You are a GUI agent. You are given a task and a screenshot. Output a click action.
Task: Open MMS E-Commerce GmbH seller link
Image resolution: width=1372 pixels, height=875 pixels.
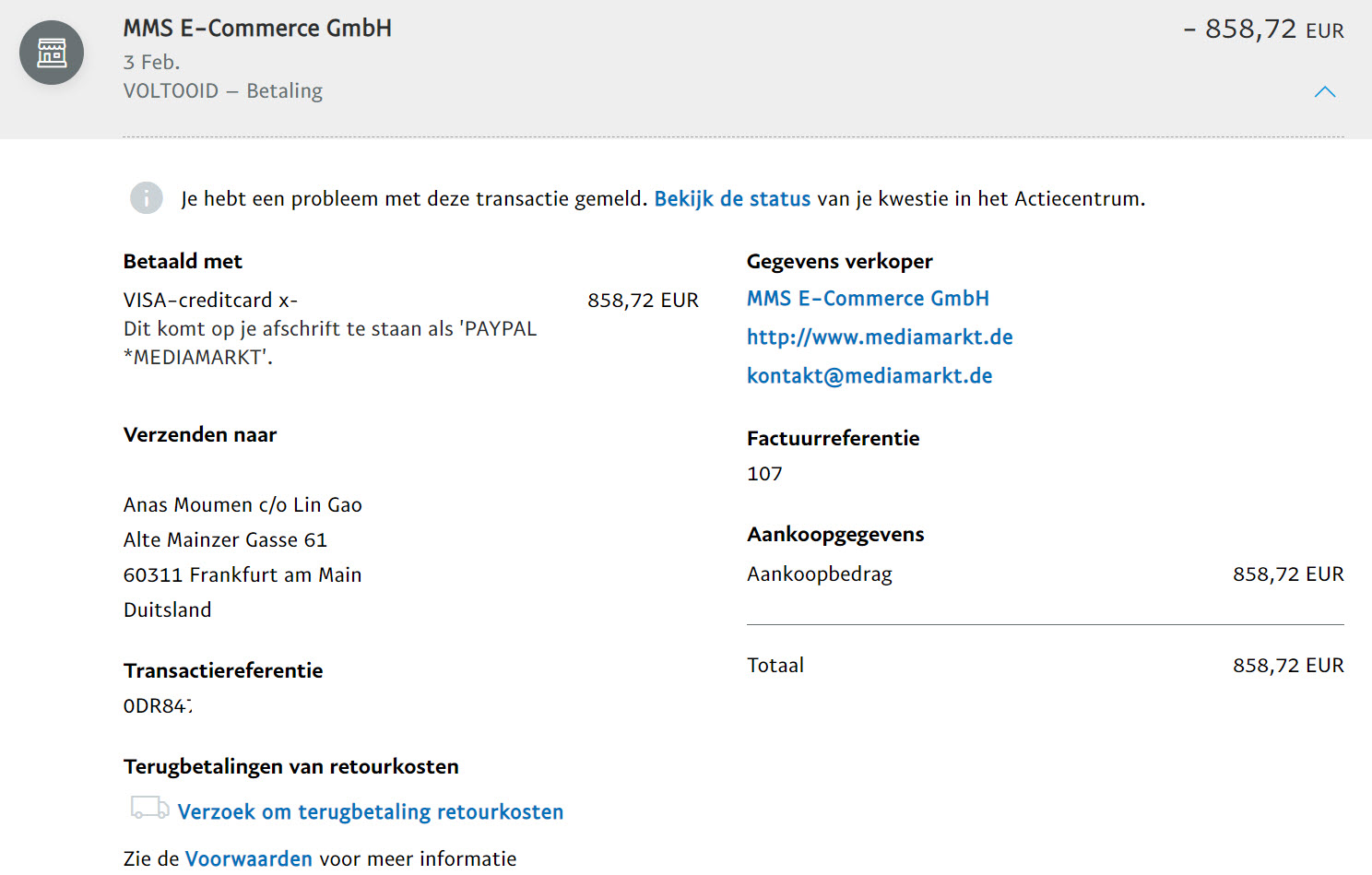coord(867,299)
